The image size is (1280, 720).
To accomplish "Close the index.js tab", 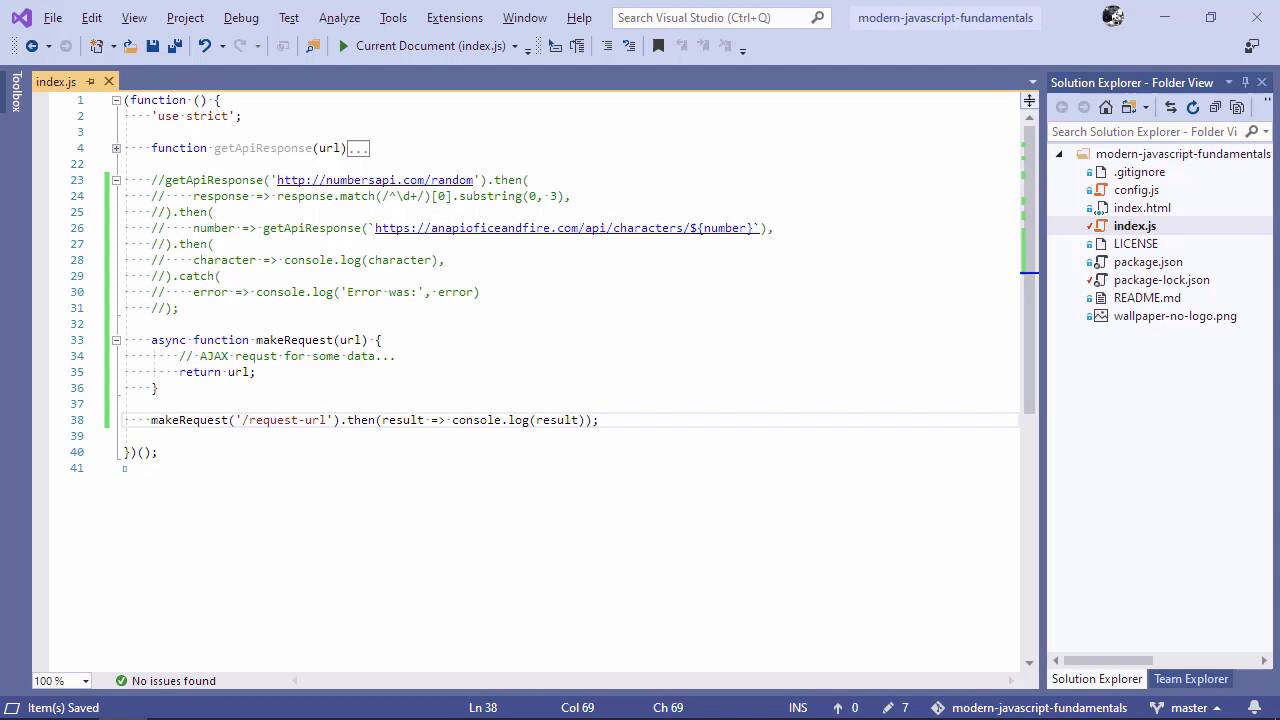I will pos(109,82).
